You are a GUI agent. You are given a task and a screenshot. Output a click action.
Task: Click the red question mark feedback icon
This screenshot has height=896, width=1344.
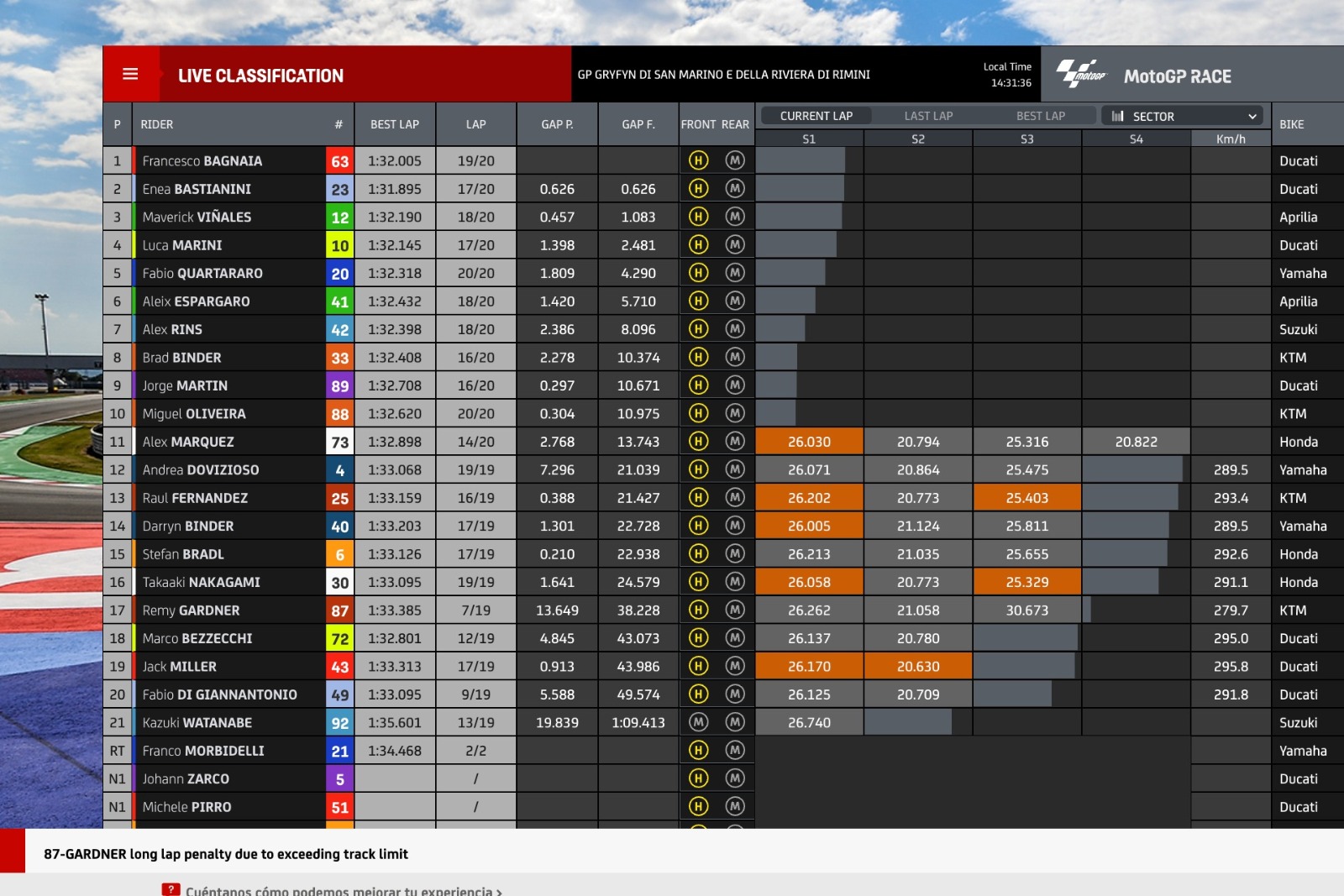pos(171,889)
